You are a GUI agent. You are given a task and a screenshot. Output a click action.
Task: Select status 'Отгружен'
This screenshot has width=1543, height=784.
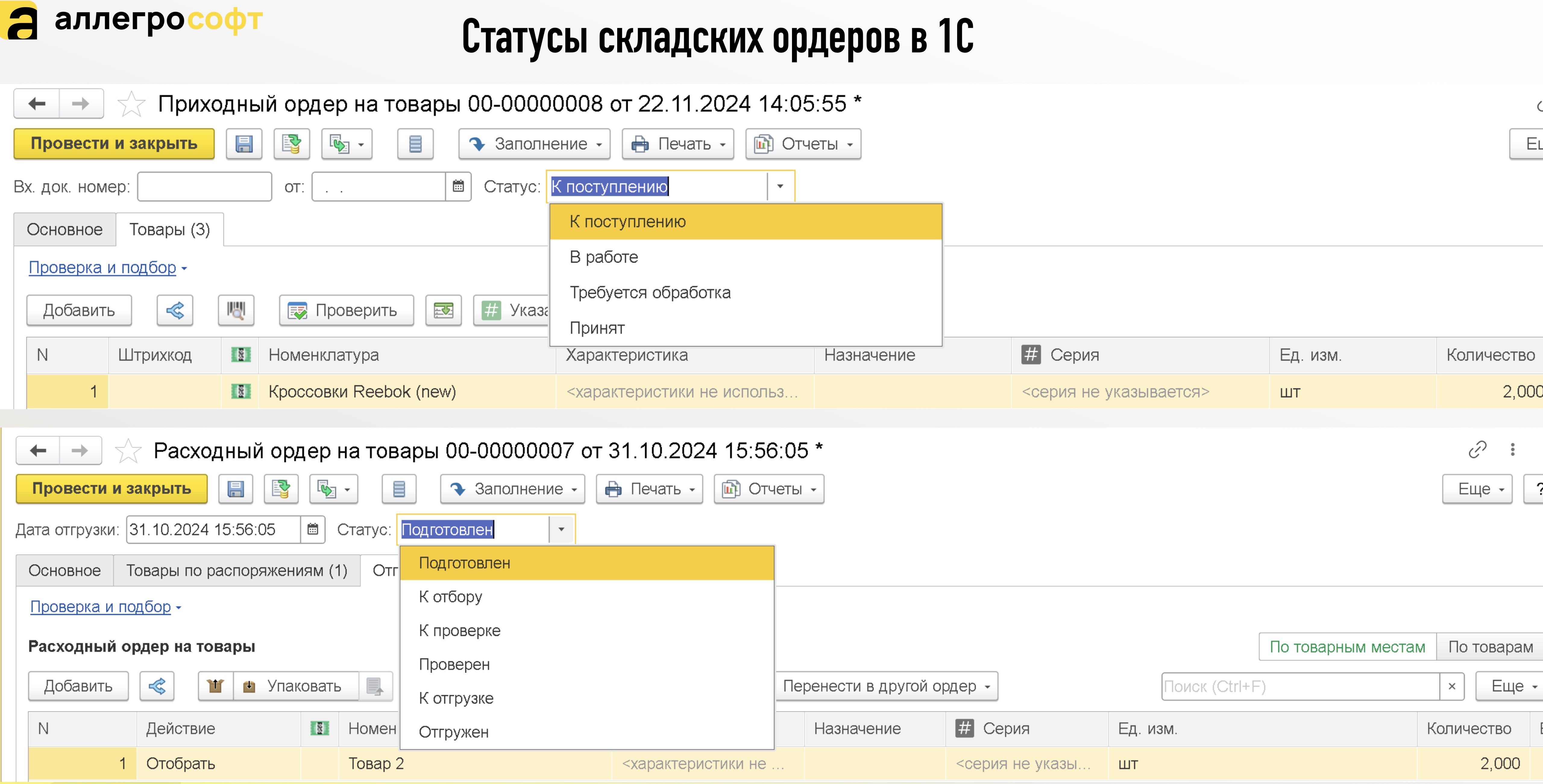point(587,732)
